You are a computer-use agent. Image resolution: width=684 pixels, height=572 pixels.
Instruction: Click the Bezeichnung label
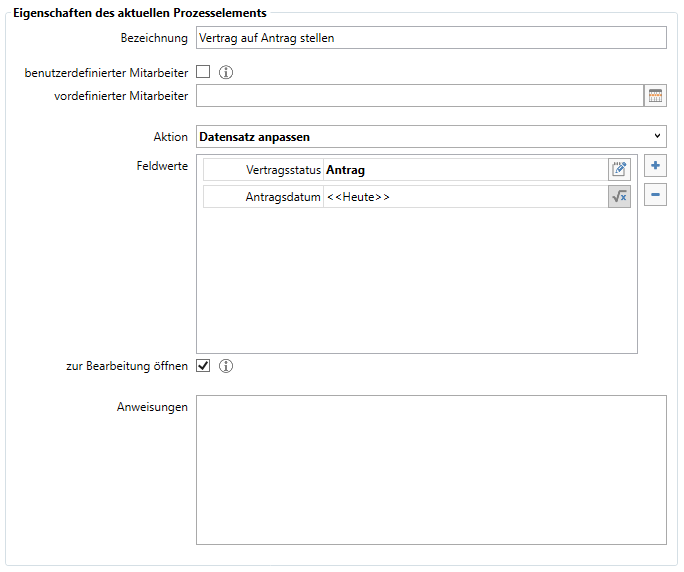pyautogui.click(x=154, y=38)
